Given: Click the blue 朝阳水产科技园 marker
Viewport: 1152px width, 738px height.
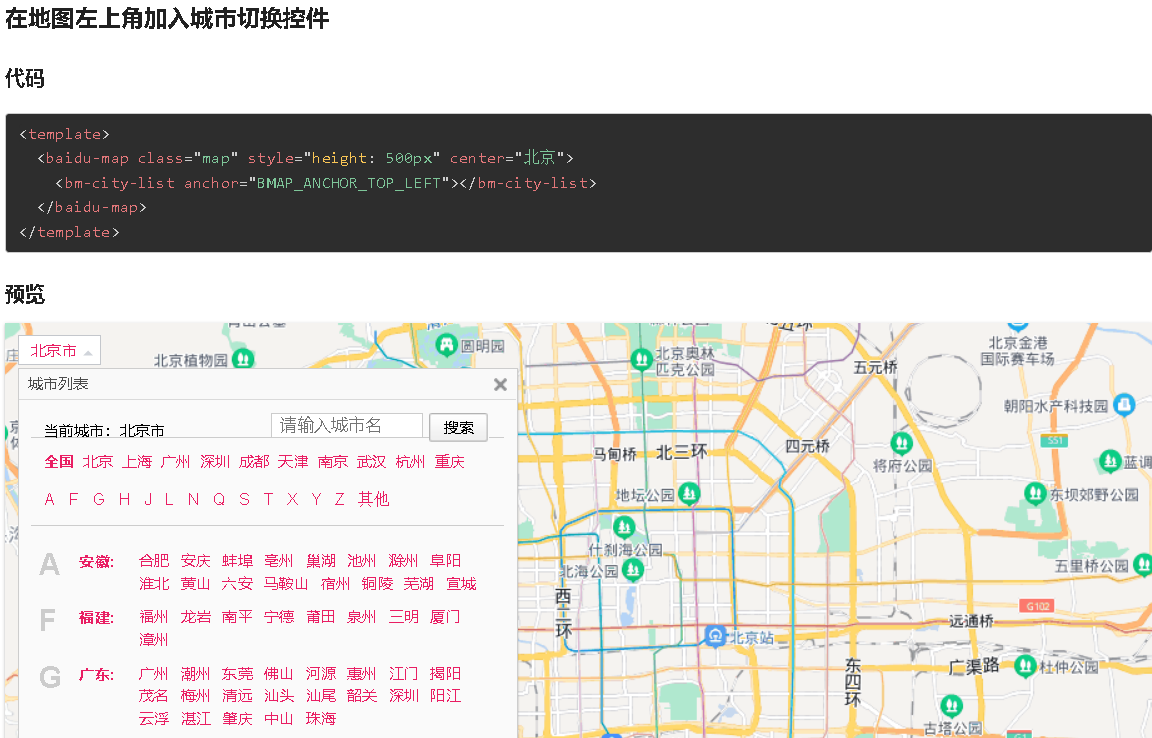Looking at the screenshot, I should tap(1126, 405).
